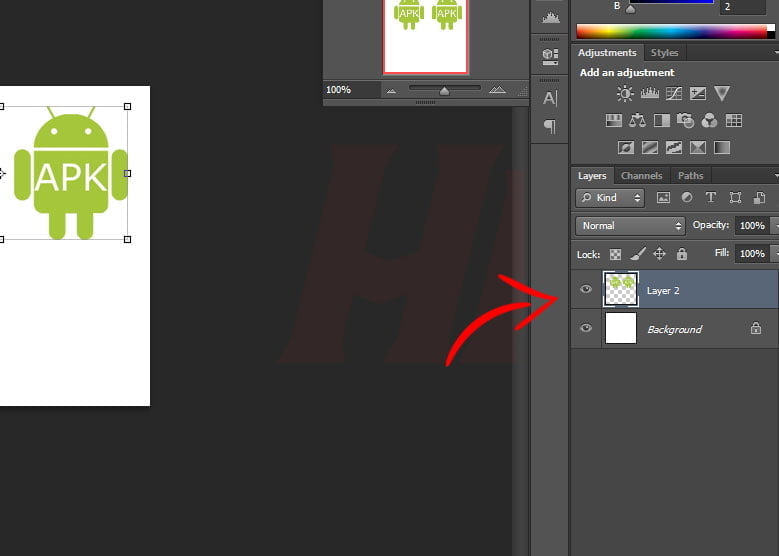The width and height of the screenshot is (779, 556).
Task: Add a Color Lookup adjustment
Action: 734,120
